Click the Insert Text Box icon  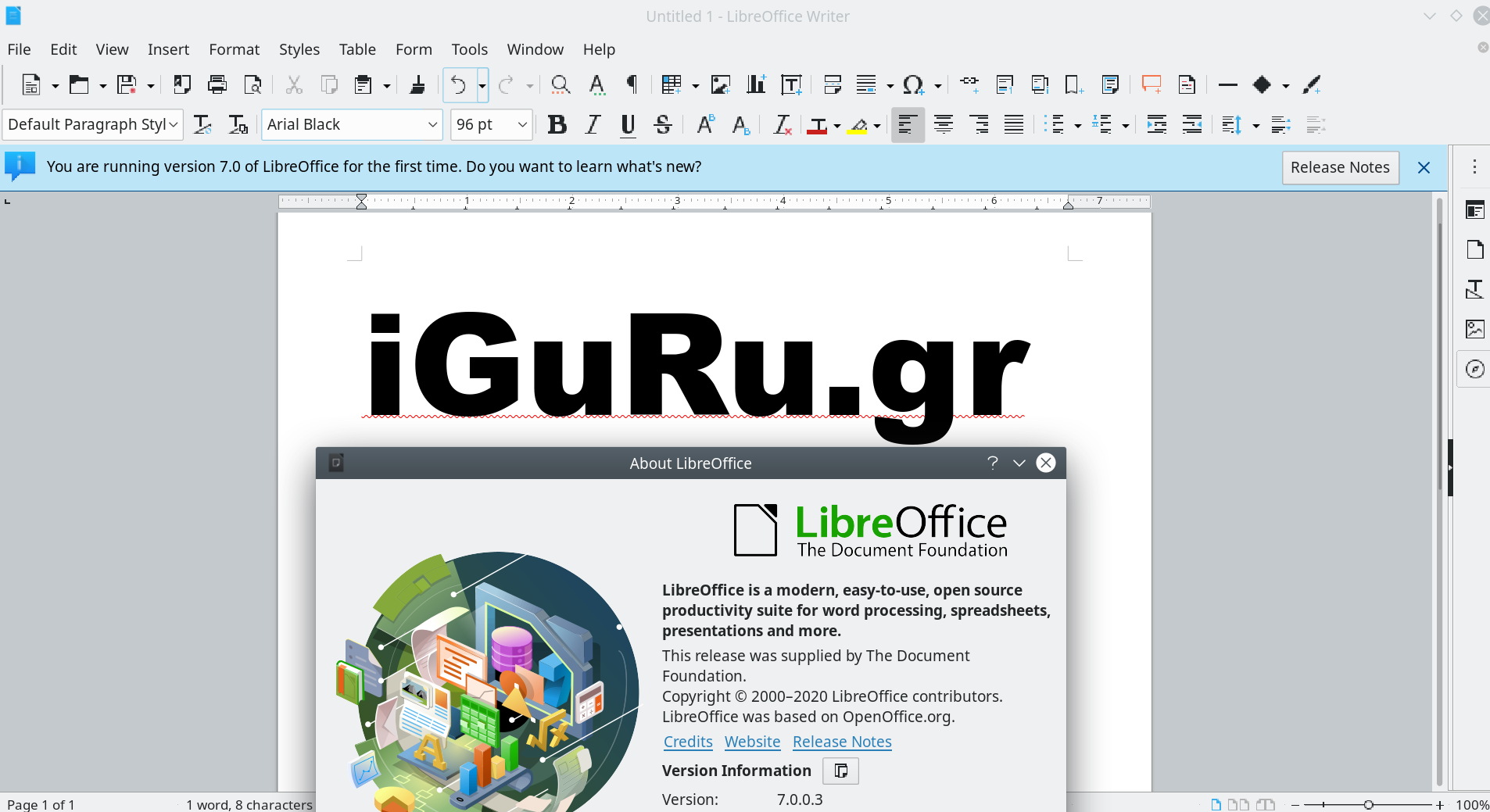click(791, 84)
